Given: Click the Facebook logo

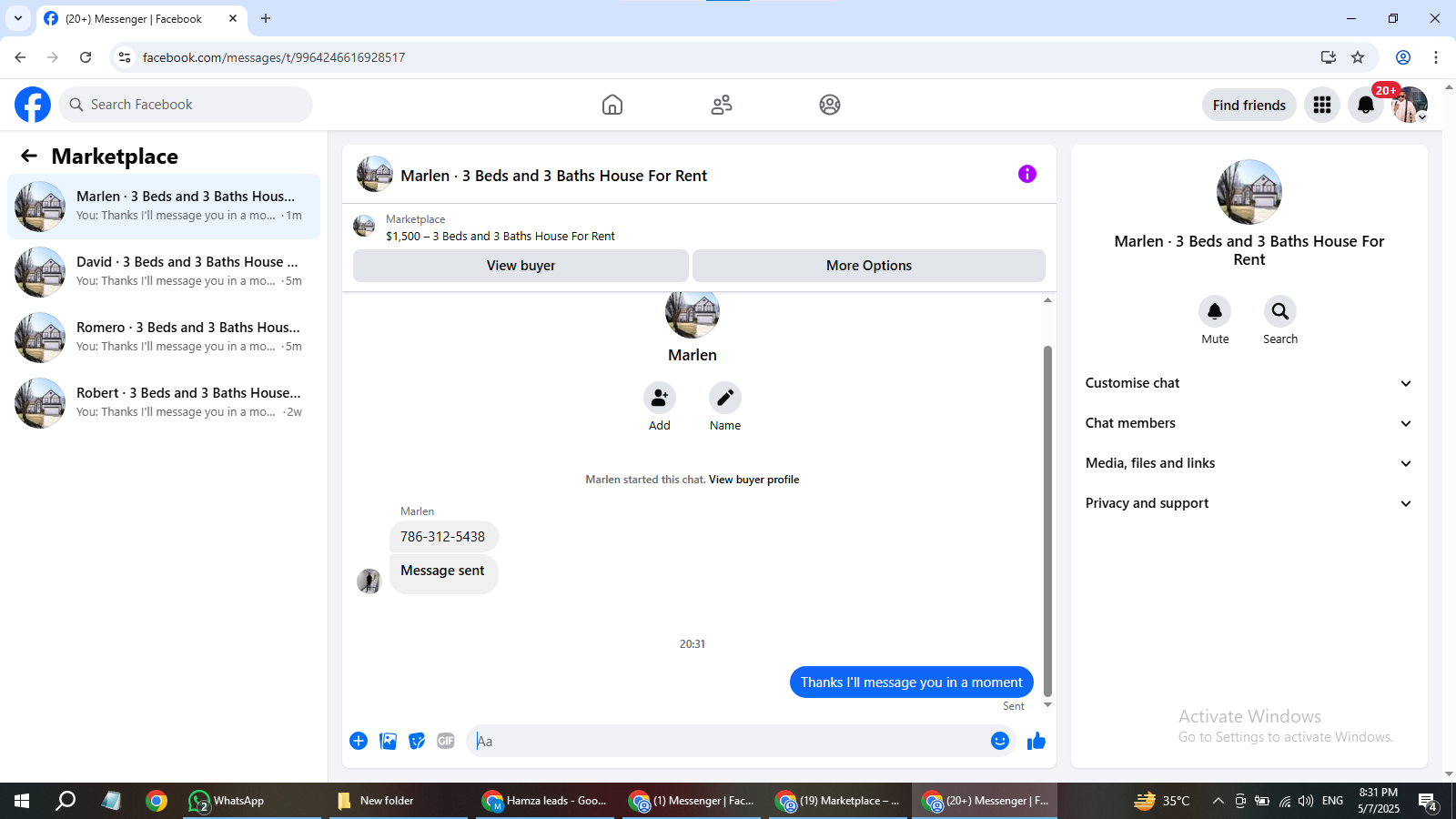Looking at the screenshot, I should (33, 105).
